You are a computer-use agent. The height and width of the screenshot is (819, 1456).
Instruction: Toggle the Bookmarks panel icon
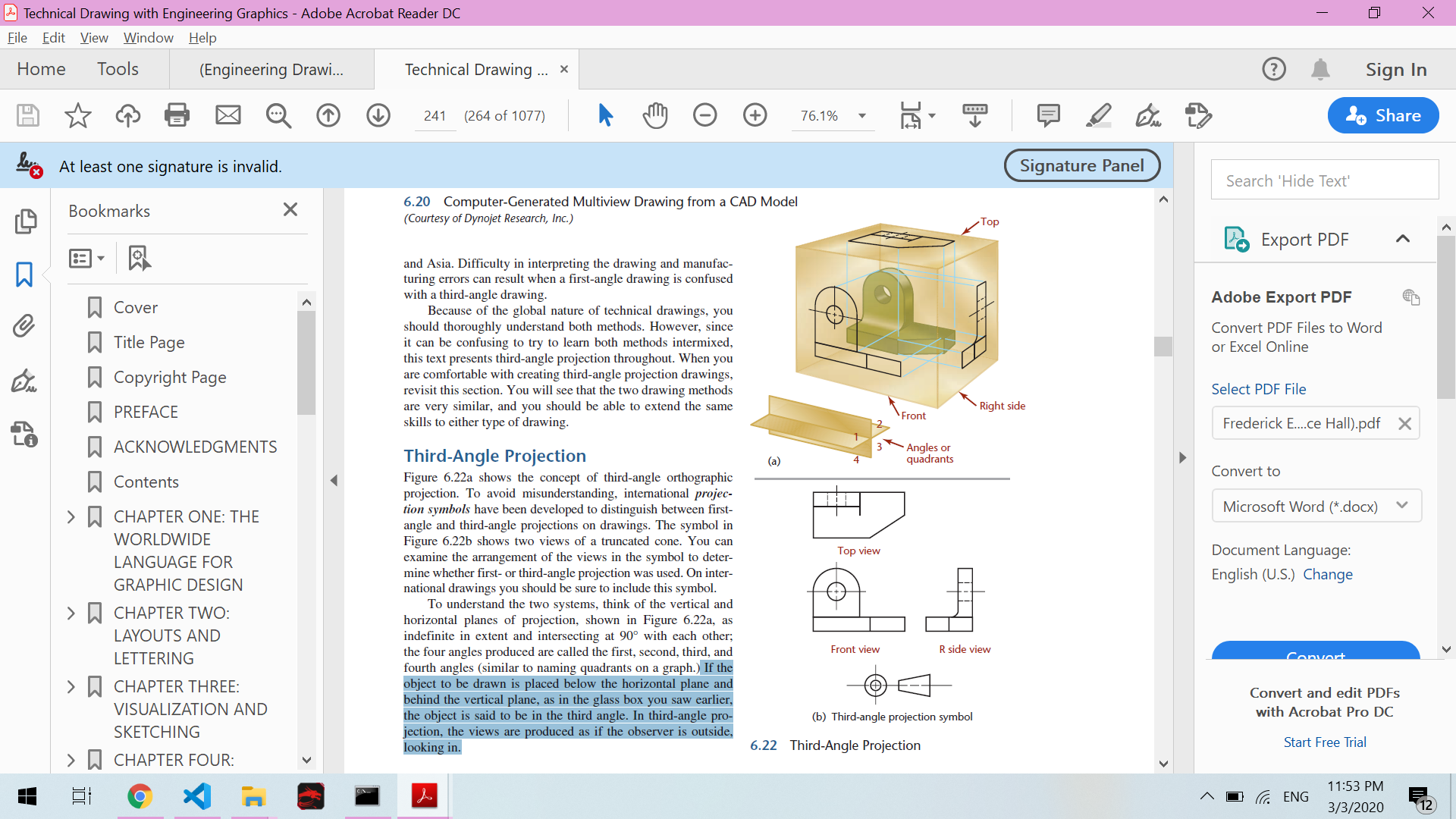pos(24,275)
